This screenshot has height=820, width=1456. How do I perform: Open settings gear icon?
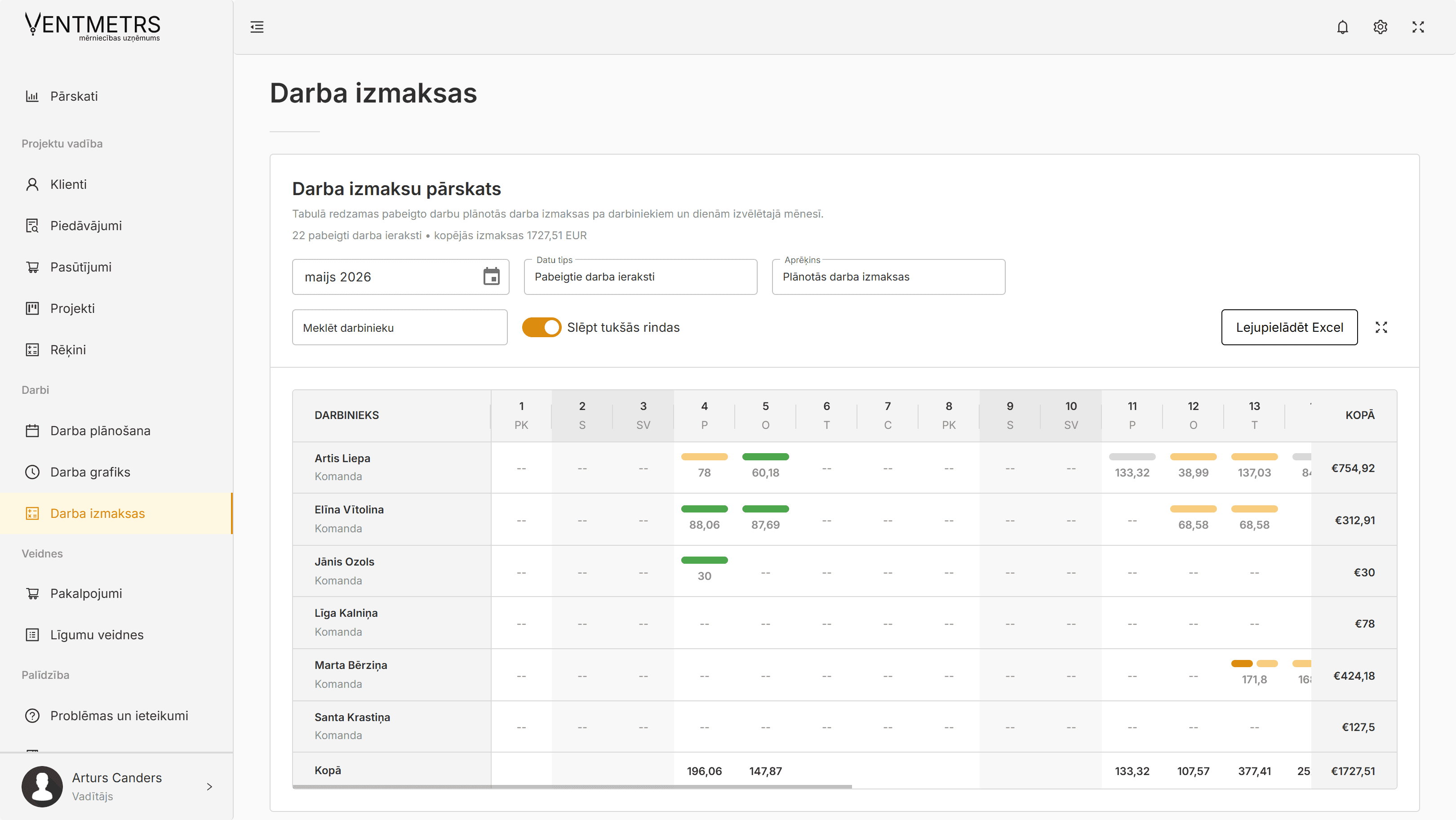[1380, 27]
